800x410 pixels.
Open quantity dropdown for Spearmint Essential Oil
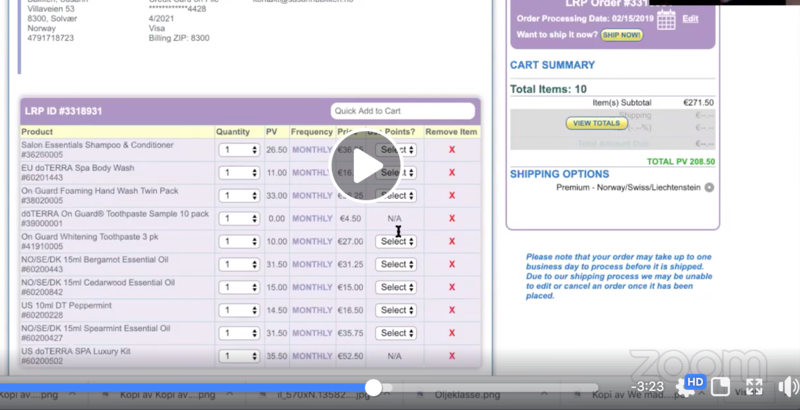(x=239, y=333)
